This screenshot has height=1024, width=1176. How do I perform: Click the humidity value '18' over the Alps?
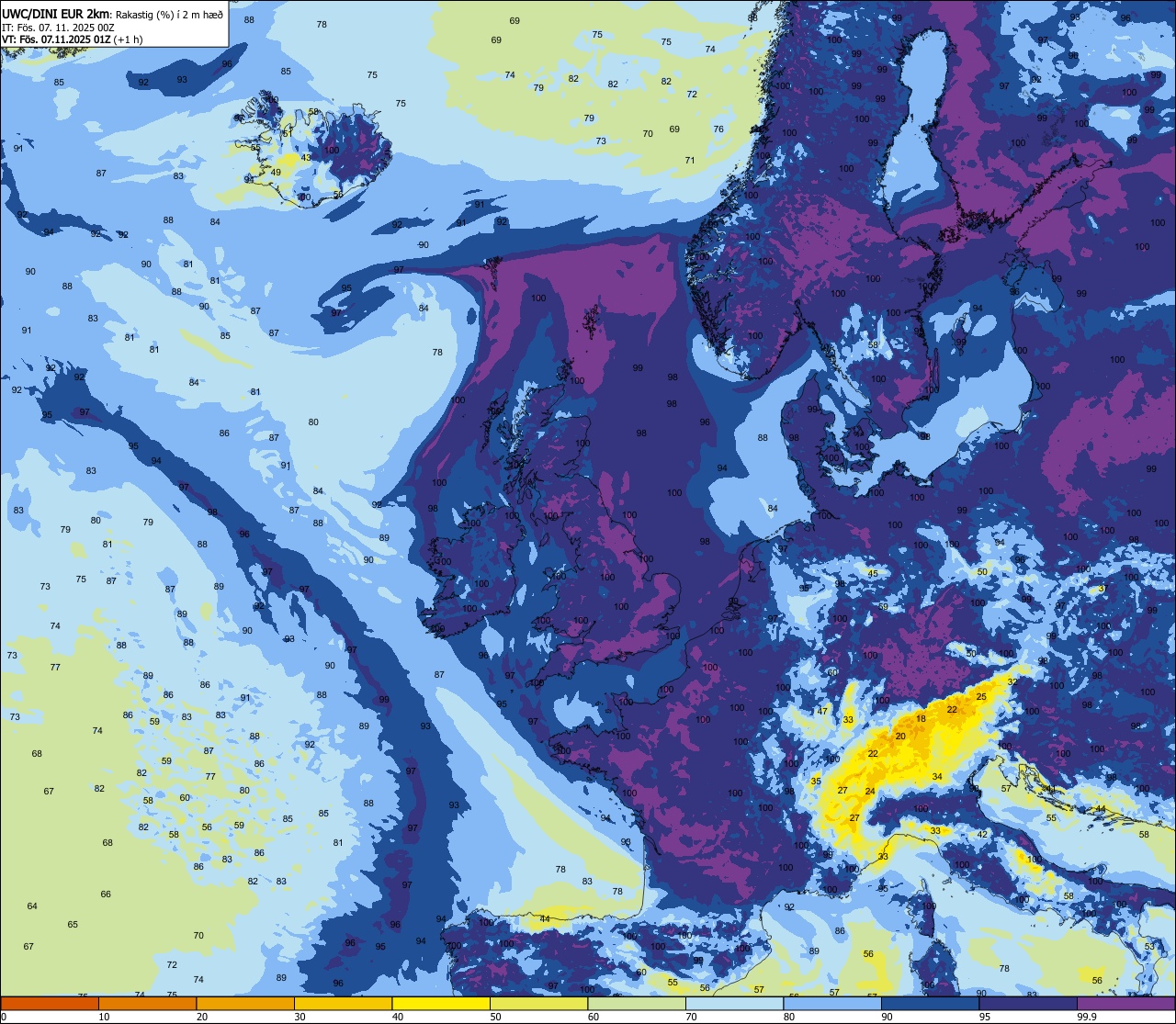tap(921, 718)
